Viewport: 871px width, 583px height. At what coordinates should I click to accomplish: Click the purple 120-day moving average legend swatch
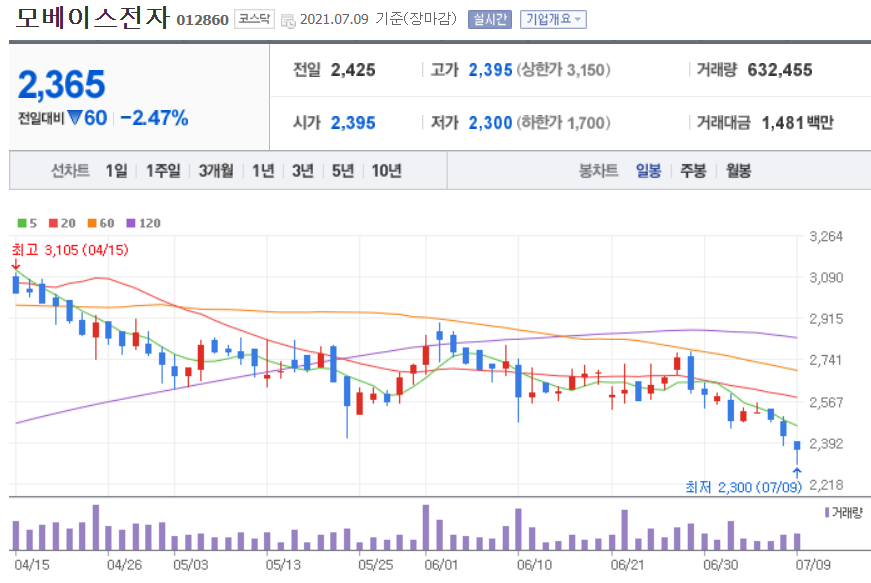pos(131,223)
